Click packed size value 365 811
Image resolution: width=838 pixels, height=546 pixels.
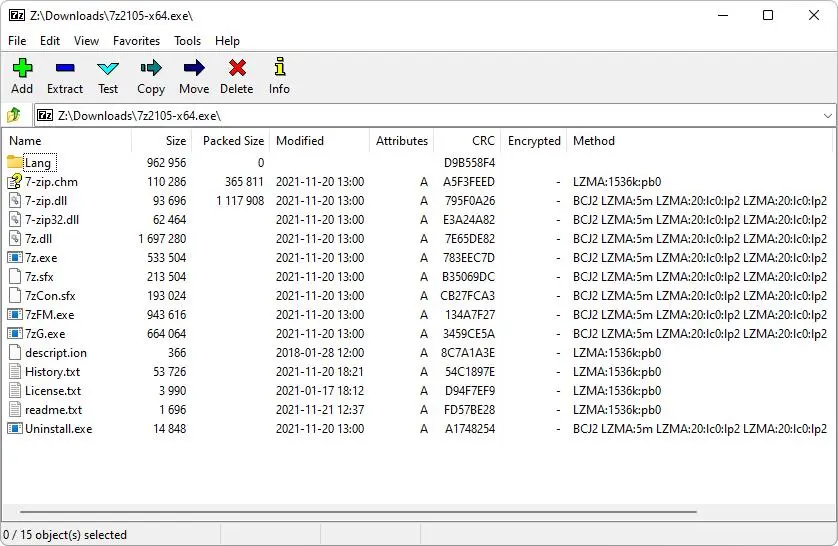(x=244, y=182)
